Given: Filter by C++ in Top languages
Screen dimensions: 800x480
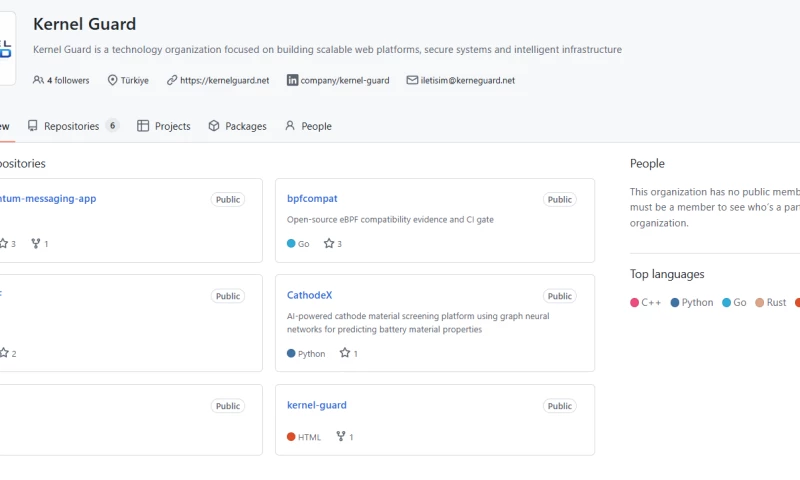Looking at the screenshot, I should coord(645,302).
